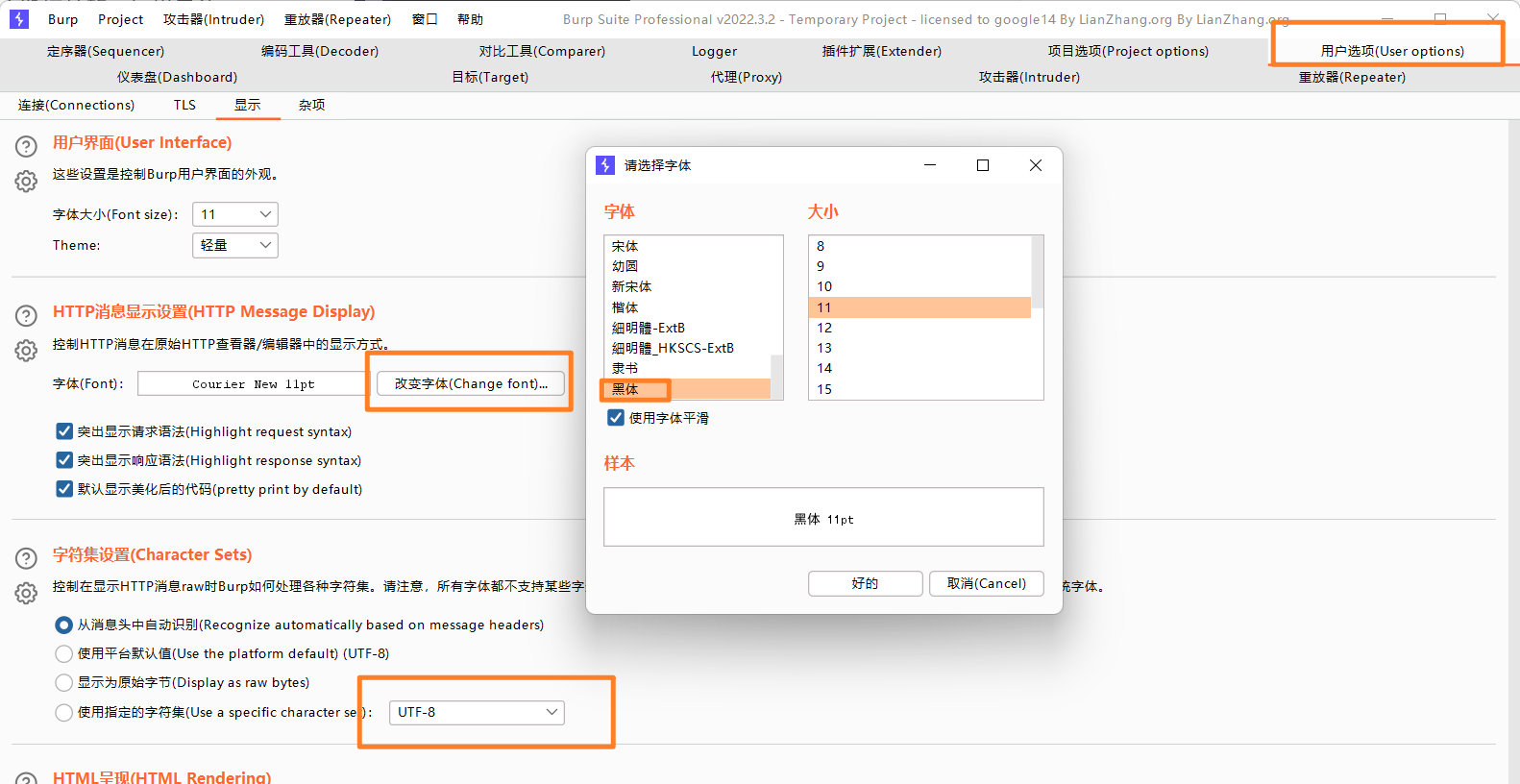Switch to 用户选项(User options) tab
The image size is (1520, 784).
pos(1392,51)
